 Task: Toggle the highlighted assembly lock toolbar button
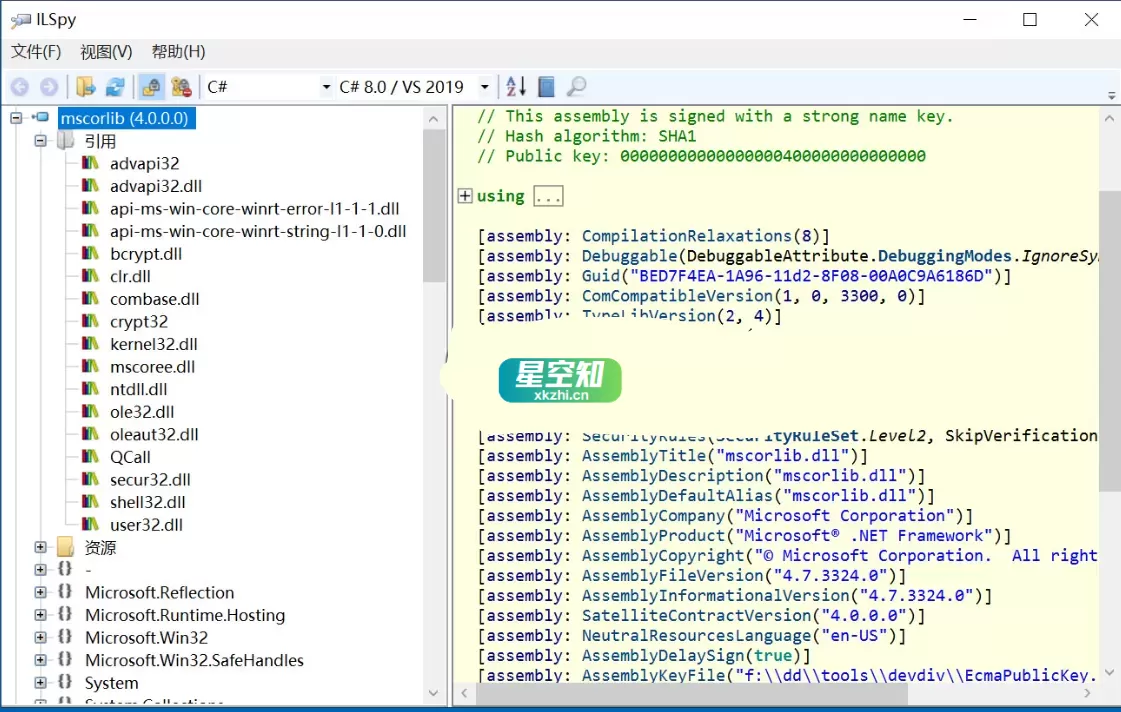pos(152,86)
